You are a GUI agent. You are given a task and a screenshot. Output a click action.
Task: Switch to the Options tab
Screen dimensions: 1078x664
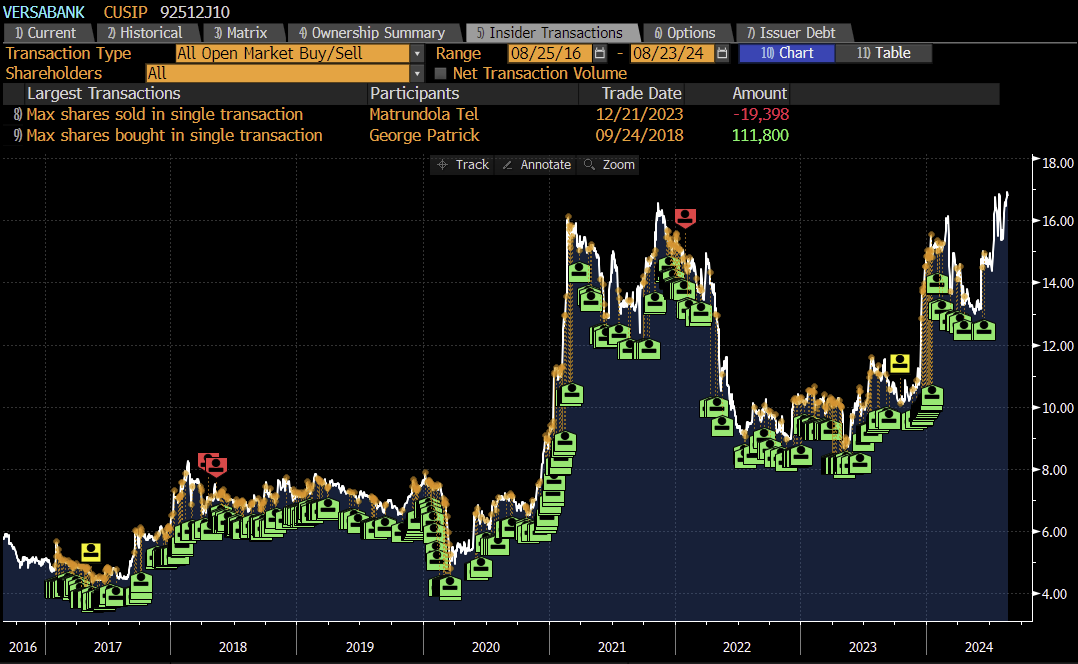[x=687, y=32]
